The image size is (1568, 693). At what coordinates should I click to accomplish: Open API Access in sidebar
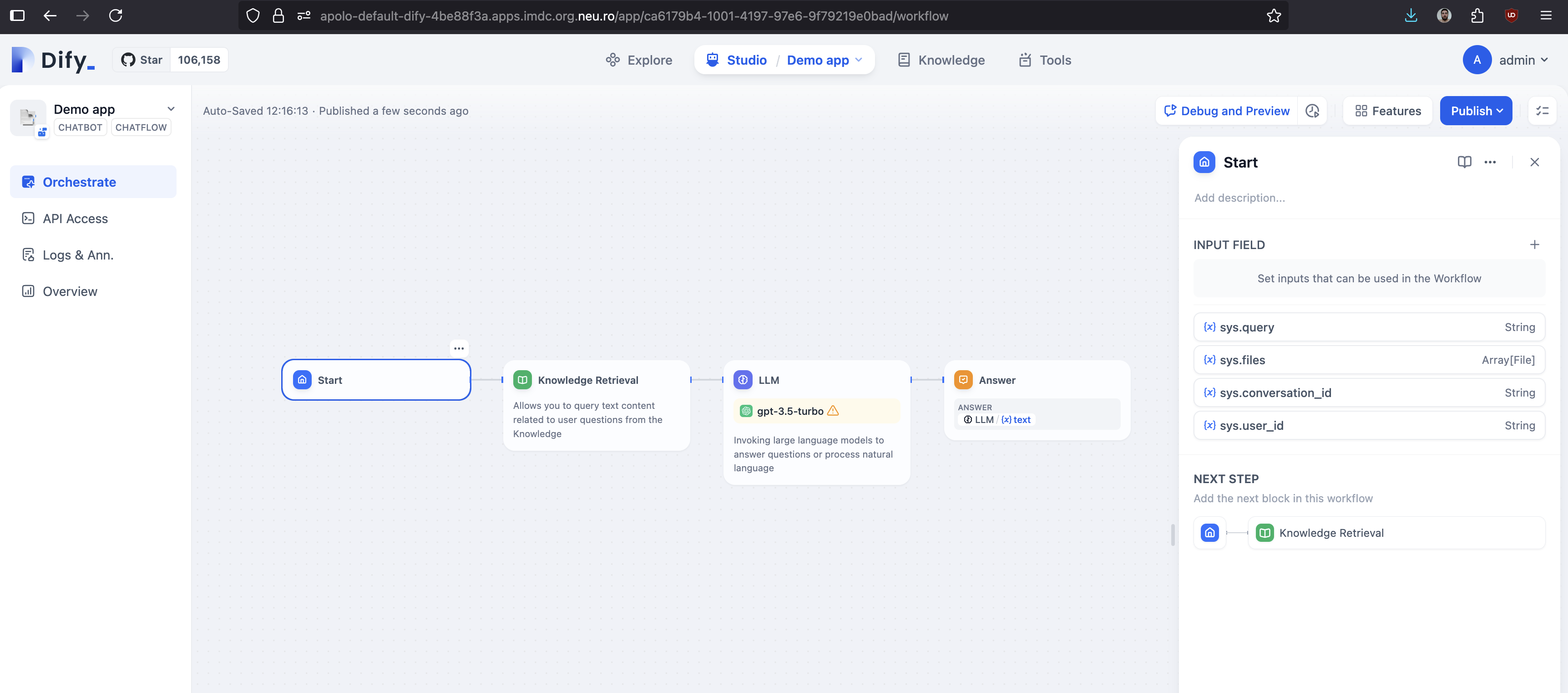pyautogui.click(x=75, y=219)
